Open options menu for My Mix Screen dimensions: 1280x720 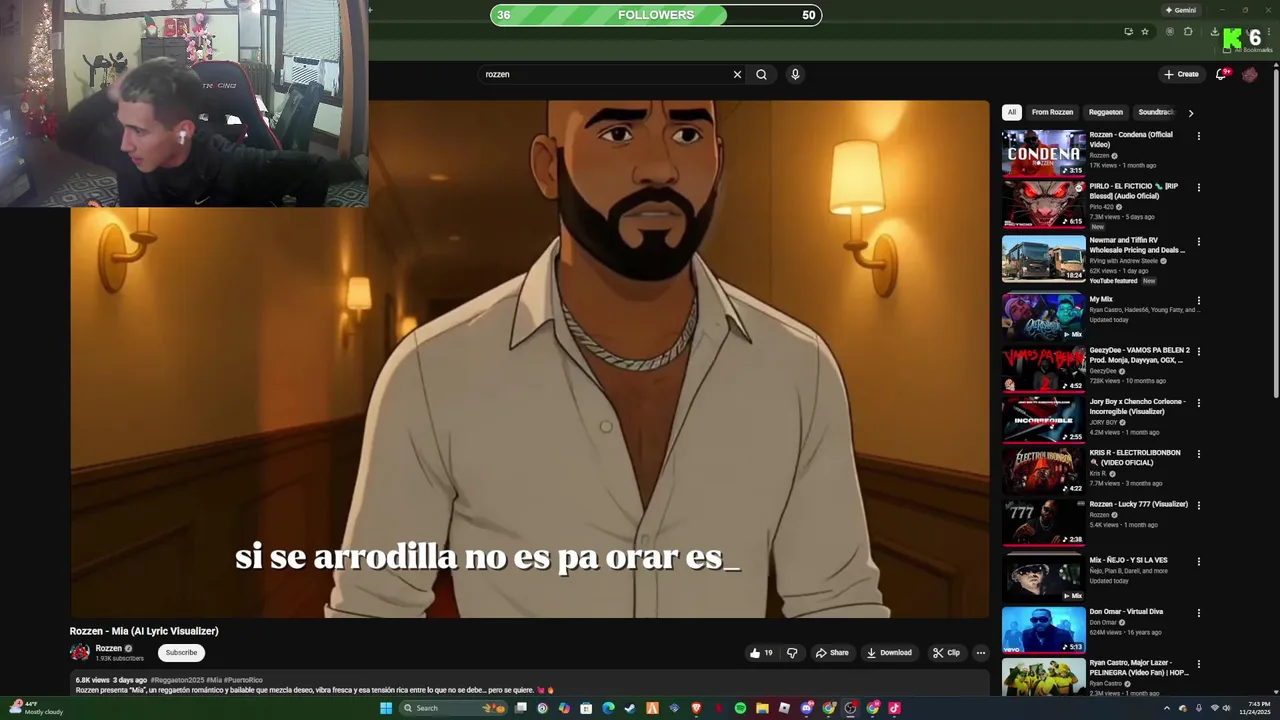[x=1198, y=300]
